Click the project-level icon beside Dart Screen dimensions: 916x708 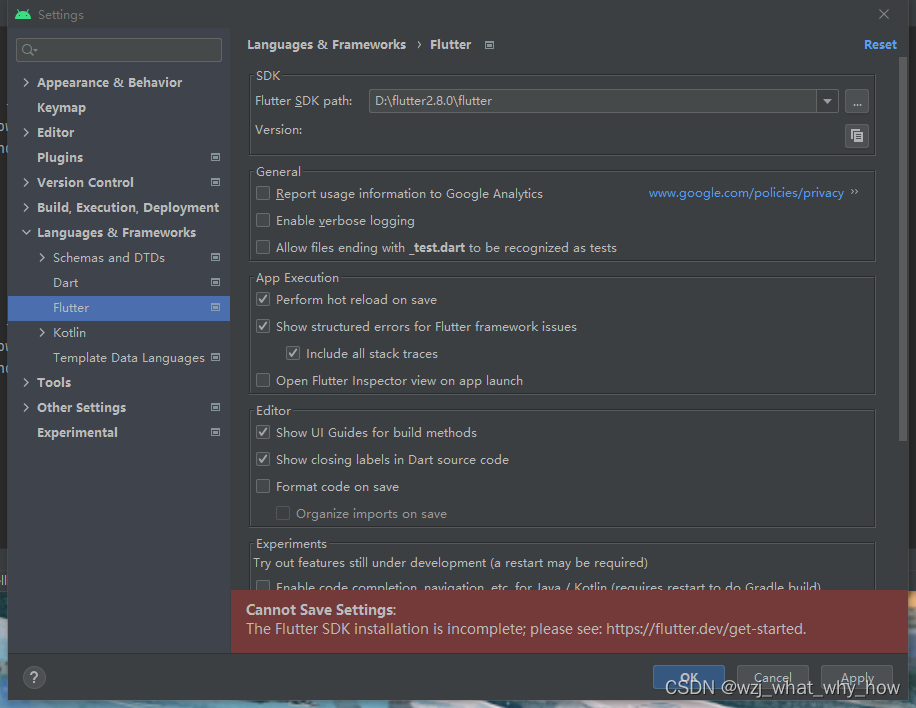coord(216,282)
